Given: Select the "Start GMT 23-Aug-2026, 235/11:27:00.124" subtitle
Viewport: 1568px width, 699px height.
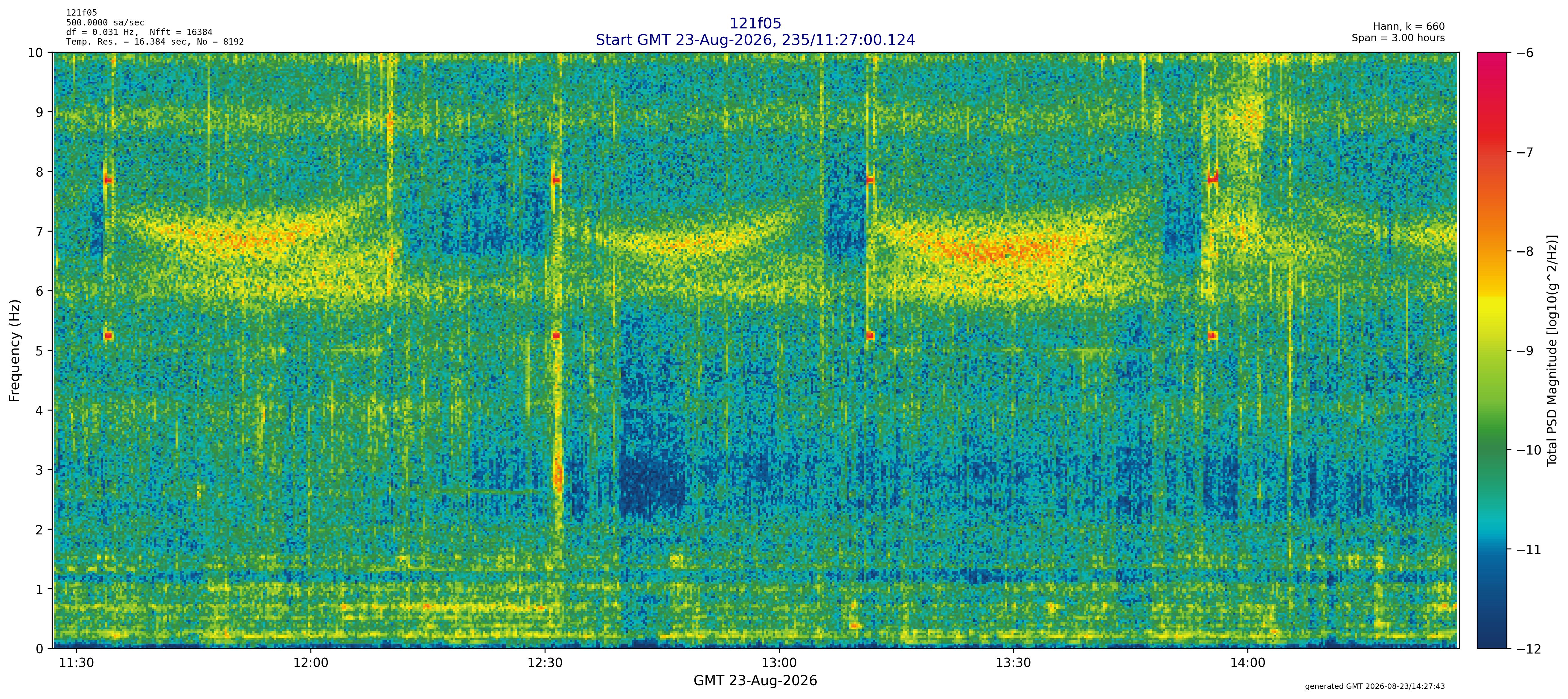Looking at the screenshot, I should (x=755, y=40).
